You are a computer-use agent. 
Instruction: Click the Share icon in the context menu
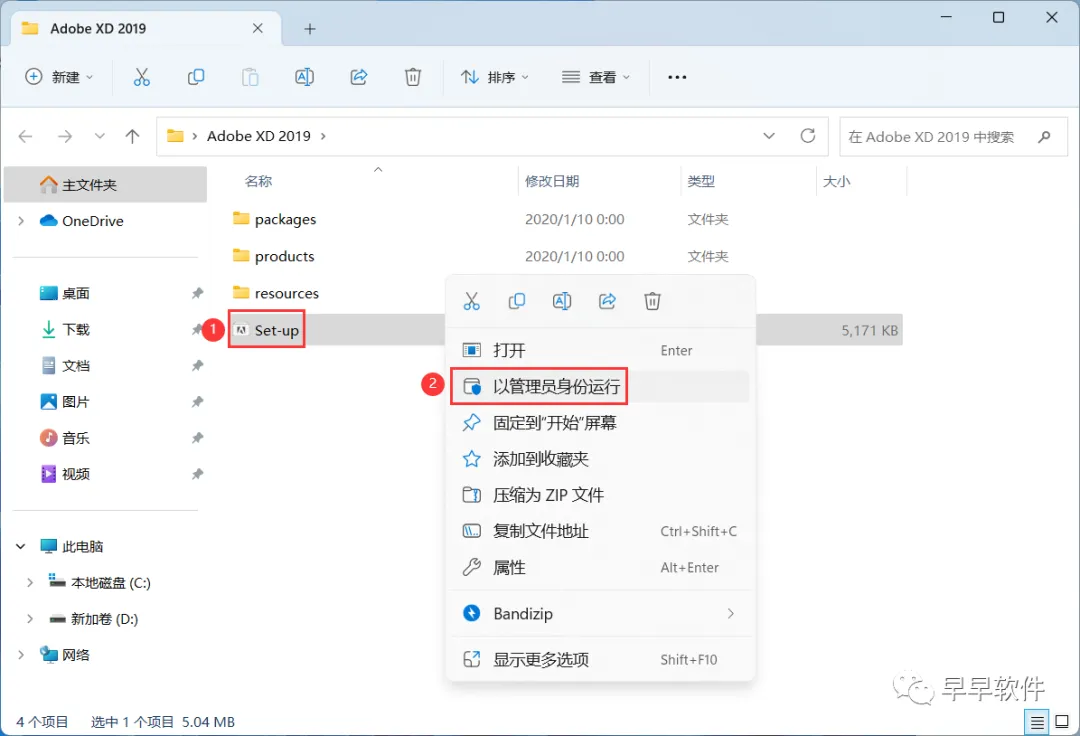pyautogui.click(x=607, y=301)
